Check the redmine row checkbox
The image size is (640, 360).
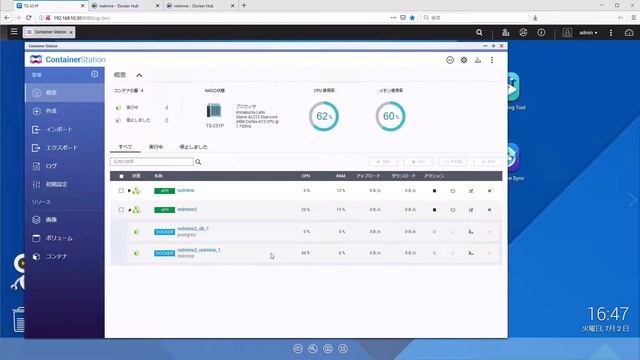pos(121,191)
